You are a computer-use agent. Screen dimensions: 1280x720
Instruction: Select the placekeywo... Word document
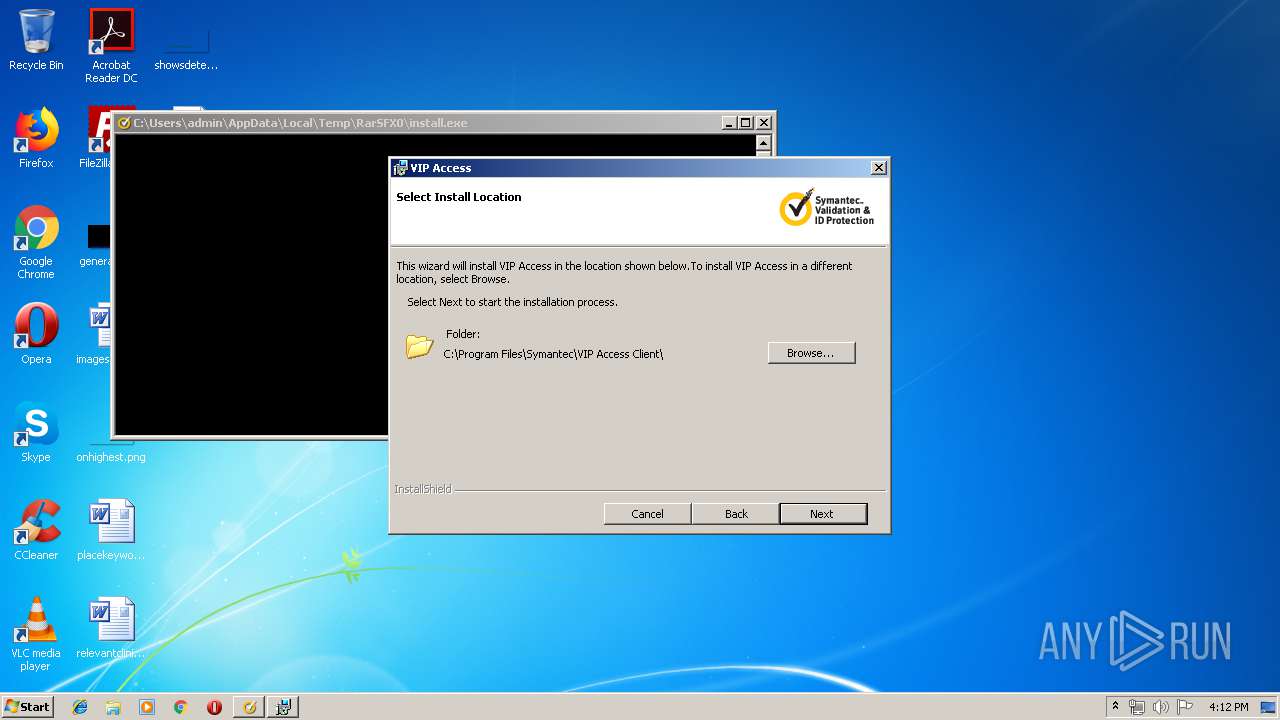click(x=111, y=530)
